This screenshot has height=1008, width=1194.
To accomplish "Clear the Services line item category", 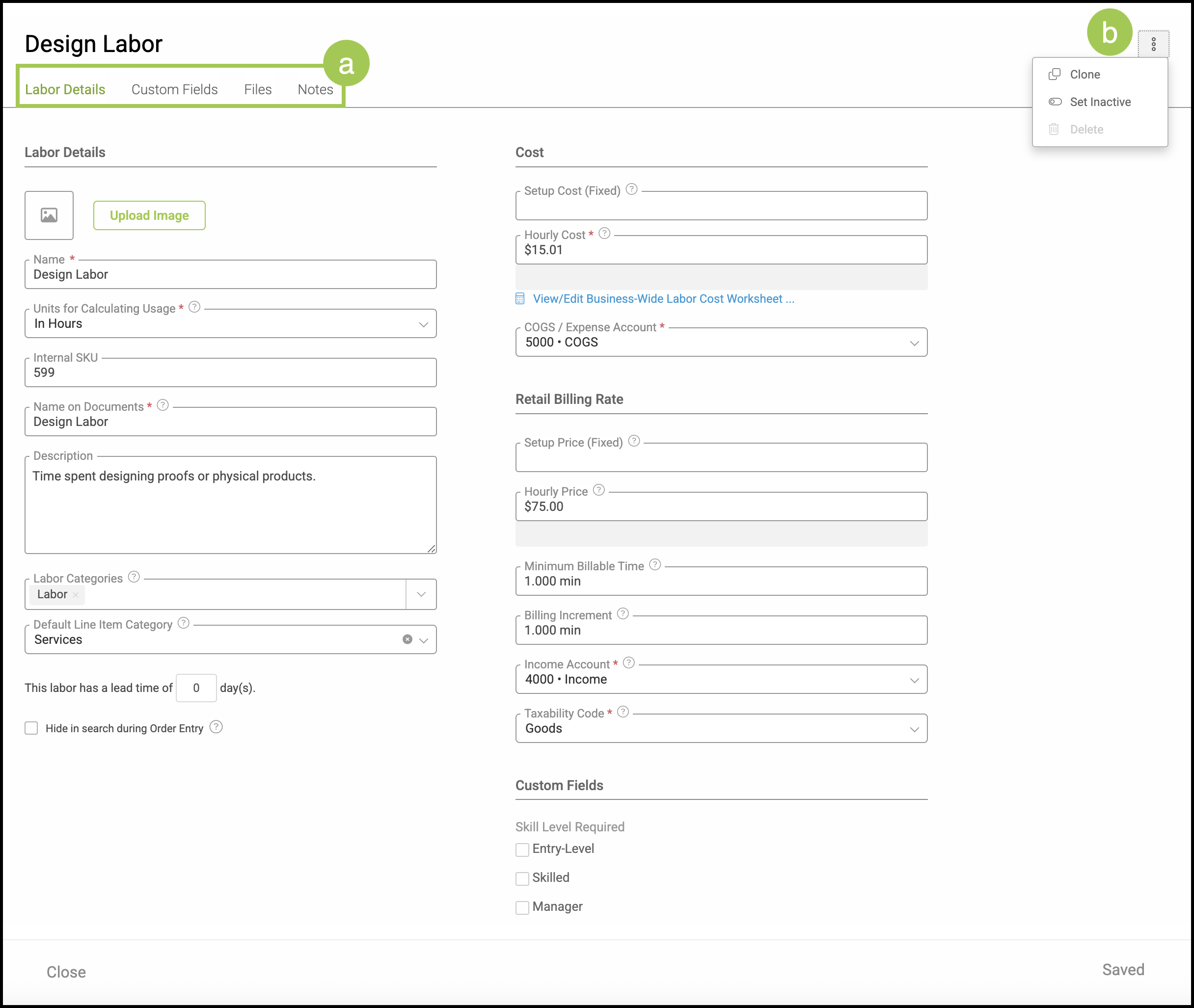I will pyautogui.click(x=407, y=639).
